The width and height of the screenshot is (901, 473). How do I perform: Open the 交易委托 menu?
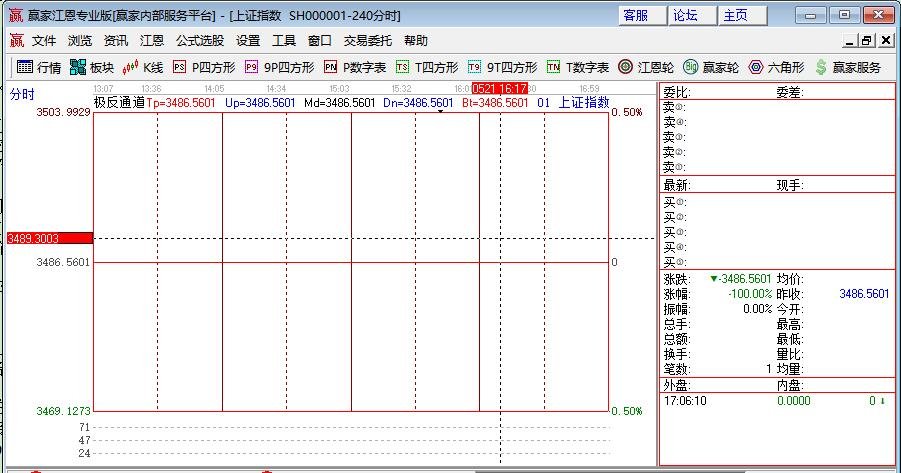[368, 40]
